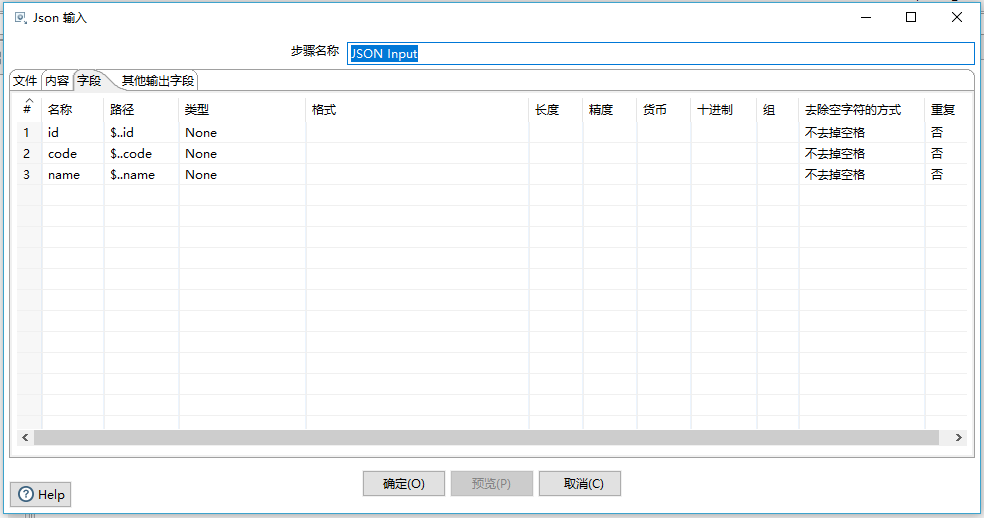Toggle the 重复 value 否 for id
This screenshot has width=984, height=518.
coord(946,132)
